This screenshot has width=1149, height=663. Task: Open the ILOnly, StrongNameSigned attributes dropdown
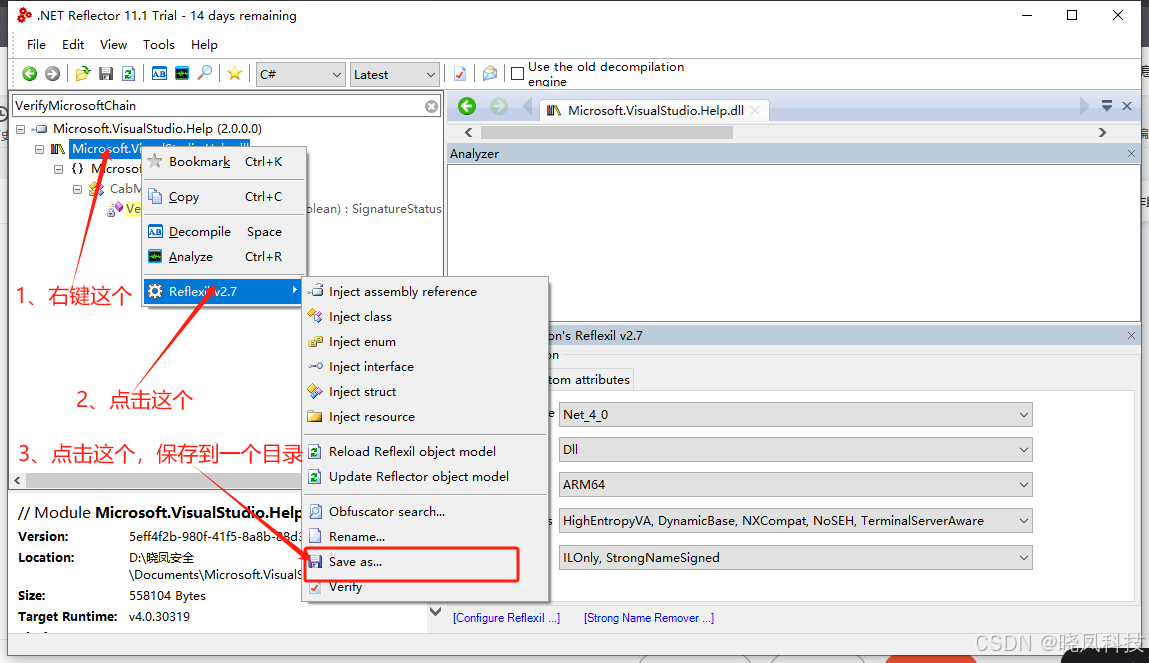click(795, 558)
